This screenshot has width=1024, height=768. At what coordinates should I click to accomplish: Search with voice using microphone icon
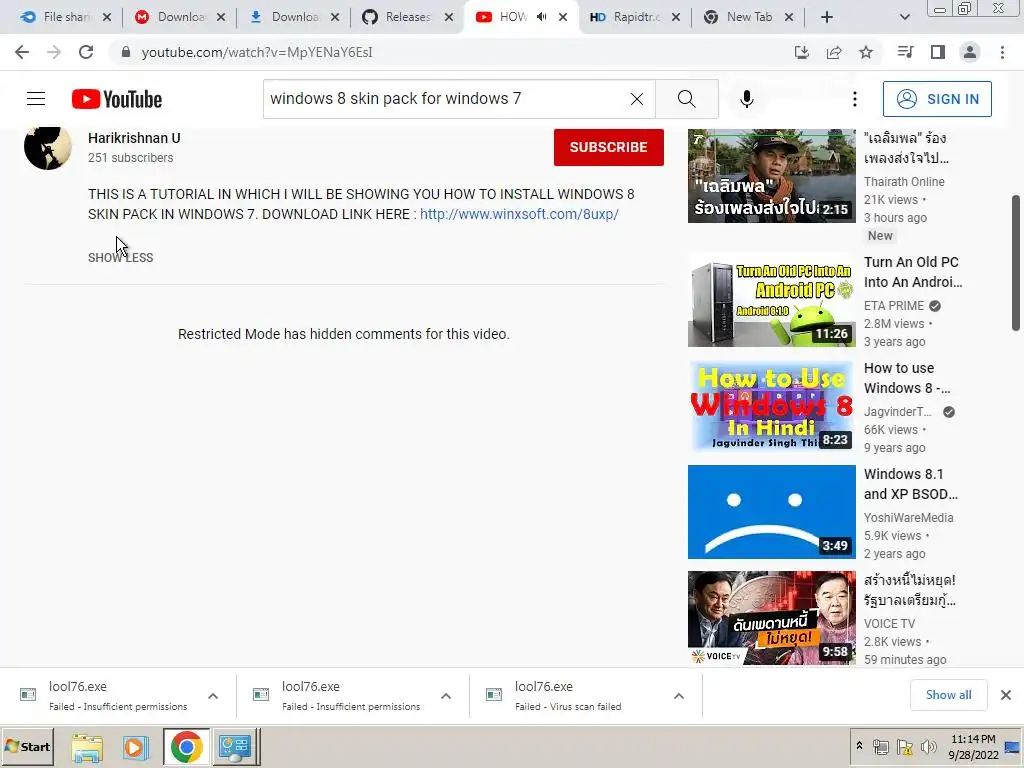point(746,99)
